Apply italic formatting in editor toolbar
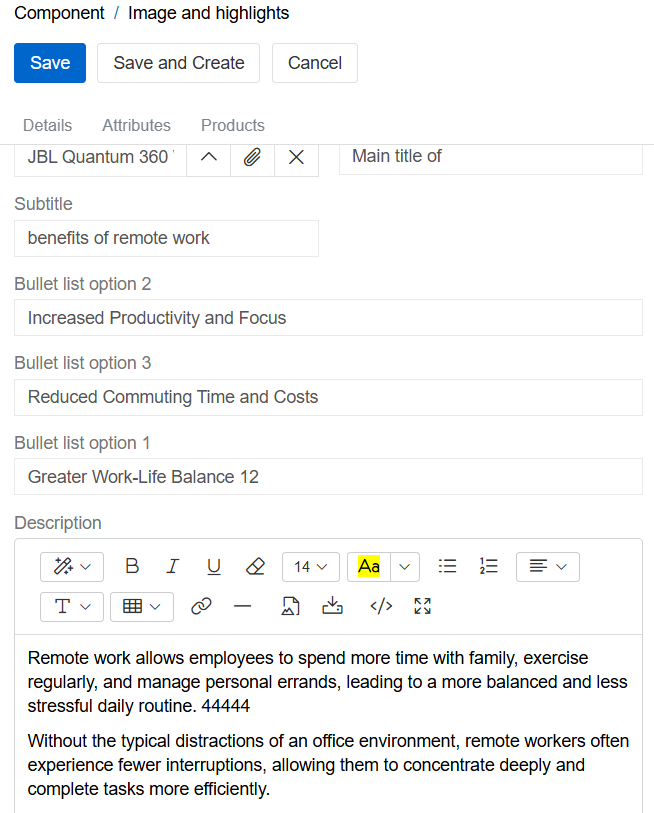The height and width of the screenshot is (813, 654). tap(172, 566)
